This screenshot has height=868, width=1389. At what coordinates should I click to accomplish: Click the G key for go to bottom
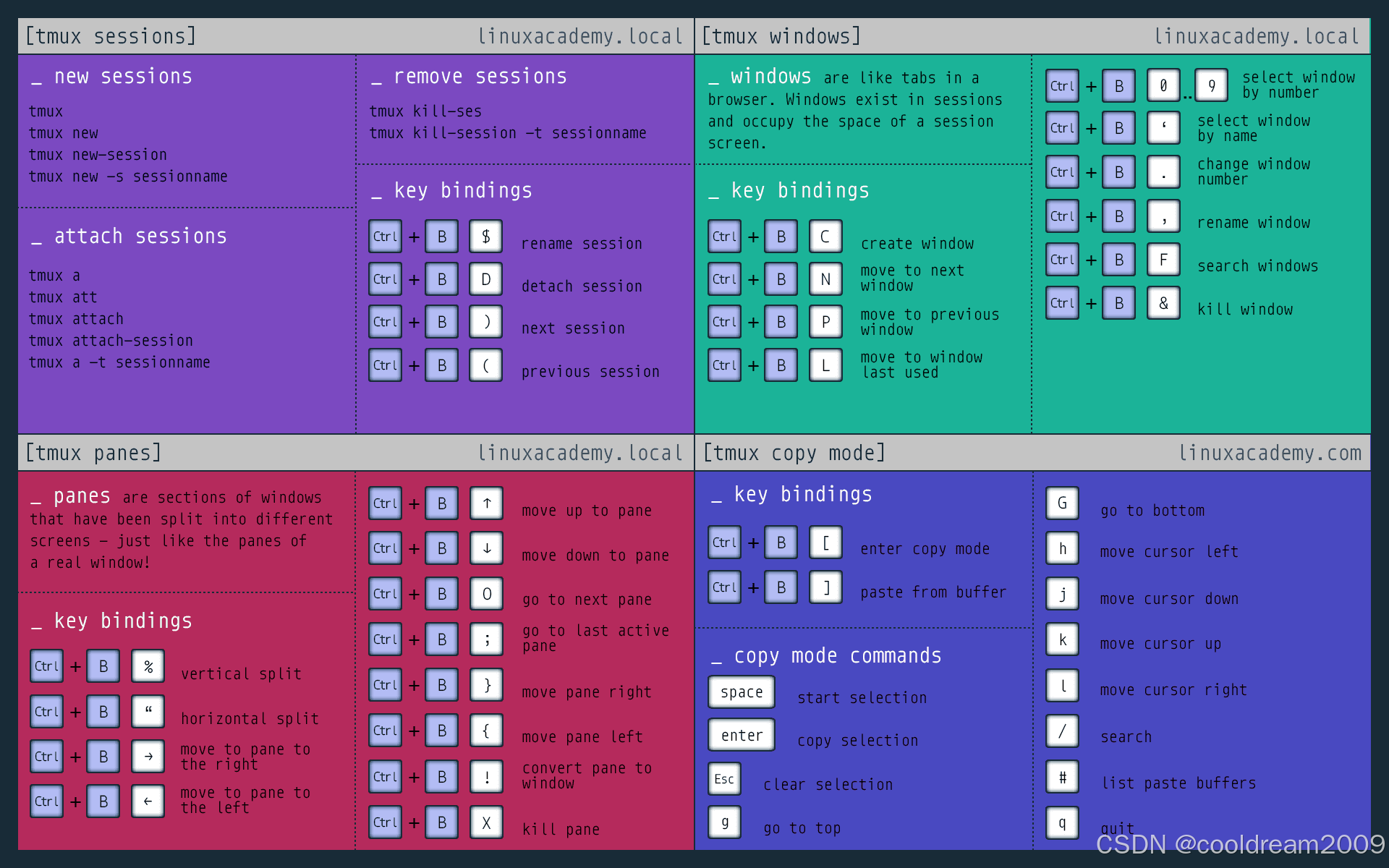click(x=1062, y=503)
